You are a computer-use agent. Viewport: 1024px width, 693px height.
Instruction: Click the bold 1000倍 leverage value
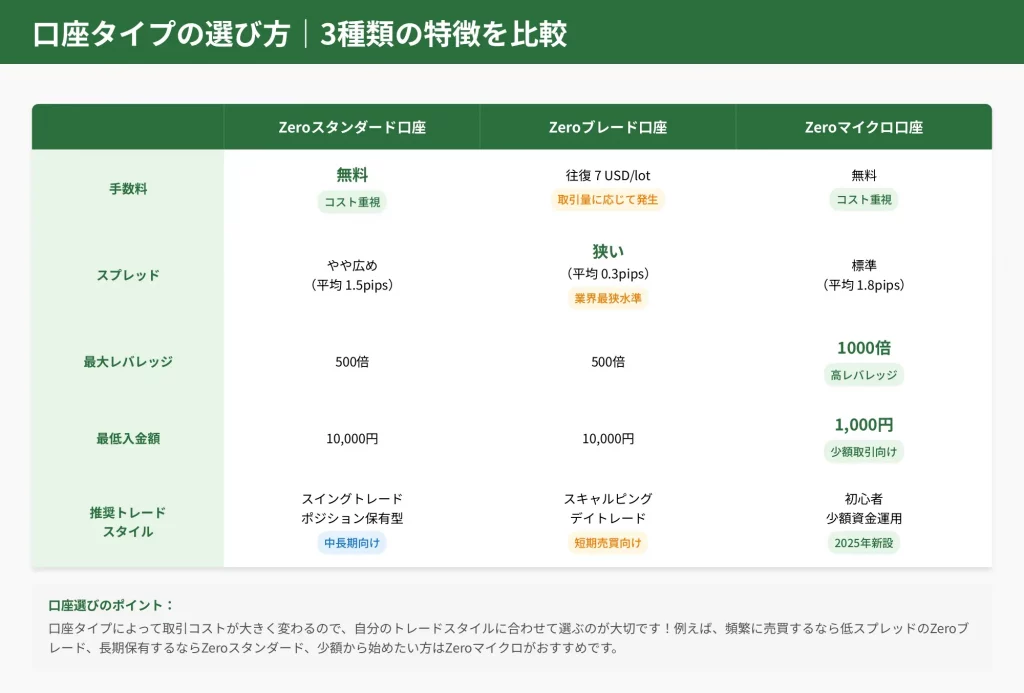coord(864,348)
